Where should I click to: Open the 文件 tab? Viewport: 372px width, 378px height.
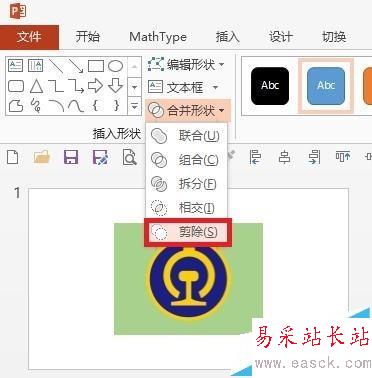[x=29, y=37]
